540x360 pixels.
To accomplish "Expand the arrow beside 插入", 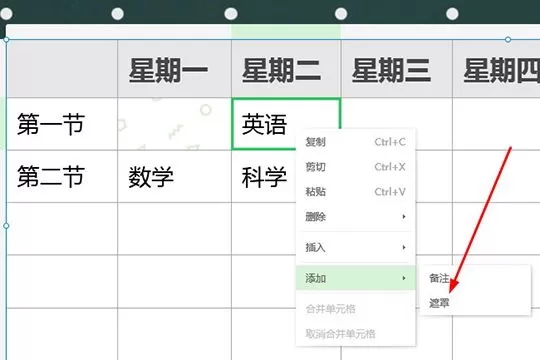I will [404, 247].
